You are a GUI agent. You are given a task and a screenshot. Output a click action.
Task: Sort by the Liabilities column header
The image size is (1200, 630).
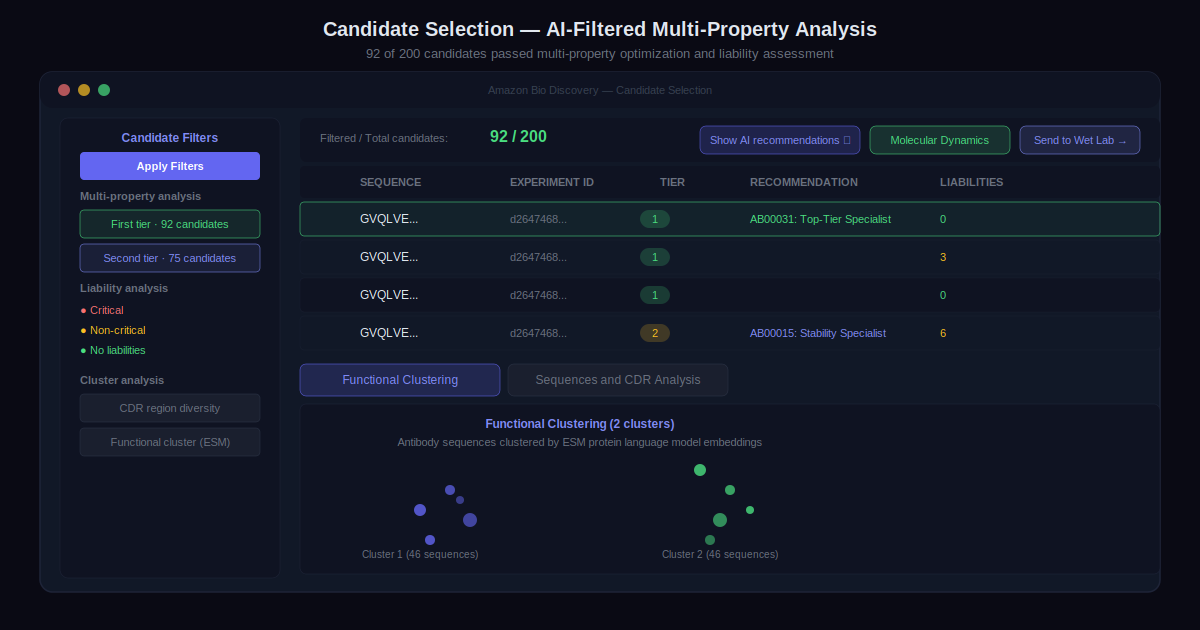coord(971,182)
